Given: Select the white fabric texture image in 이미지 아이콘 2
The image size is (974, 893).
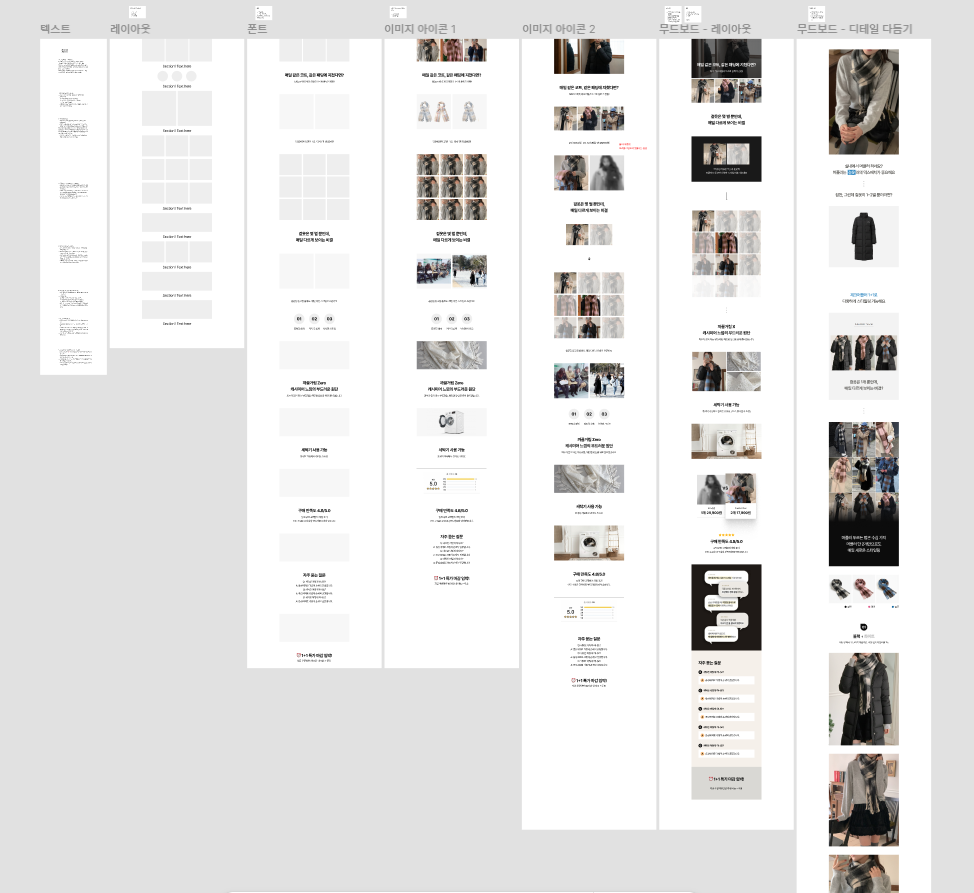Looking at the screenshot, I should pyautogui.click(x=589, y=479).
